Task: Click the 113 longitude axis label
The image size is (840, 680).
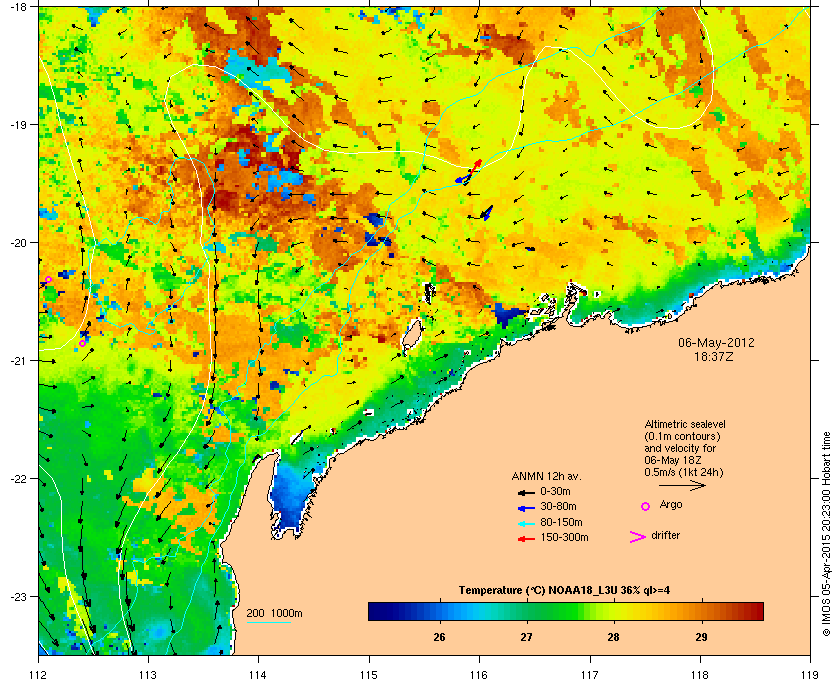Action: pyautogui.click(x=148, y=674)
